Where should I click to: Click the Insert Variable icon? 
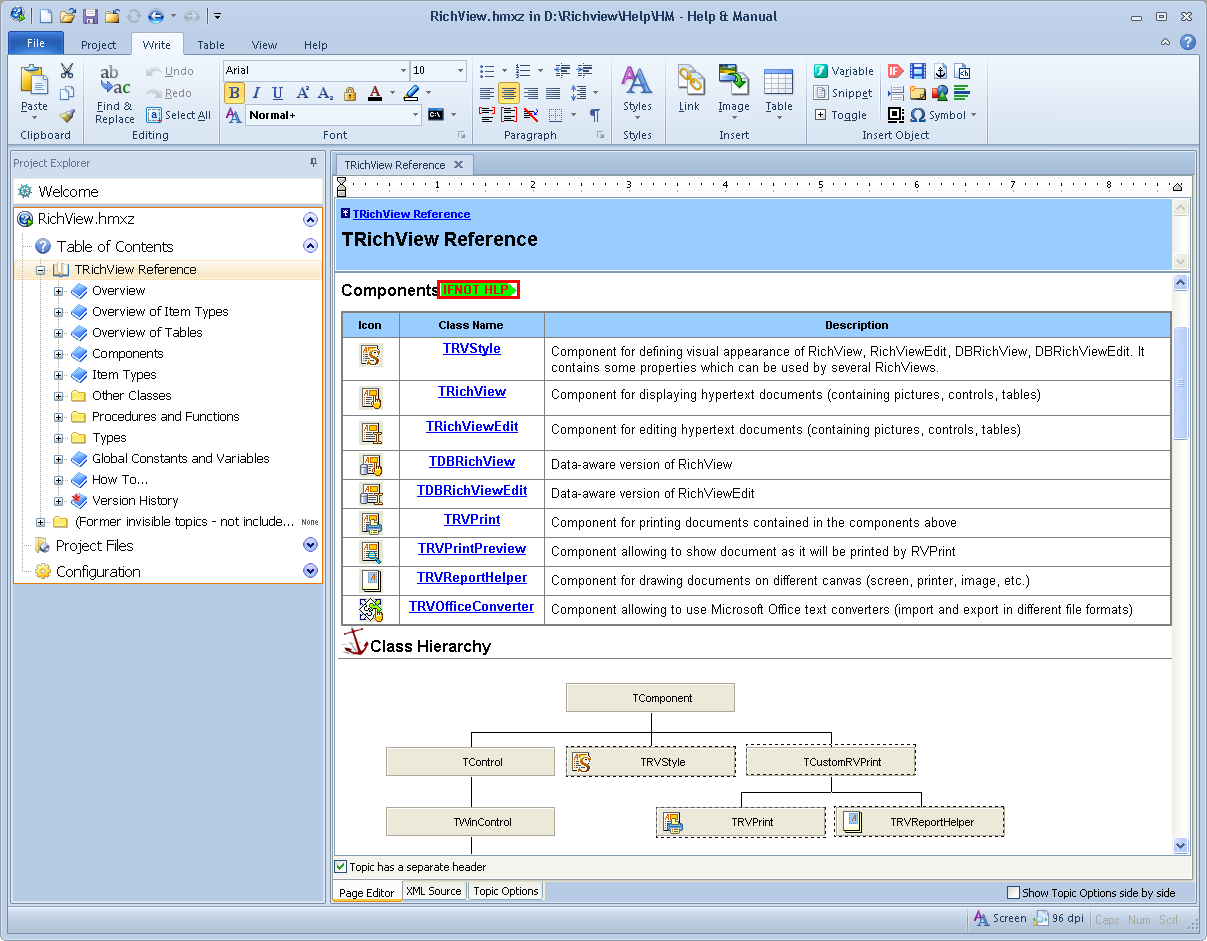[820, 71]
